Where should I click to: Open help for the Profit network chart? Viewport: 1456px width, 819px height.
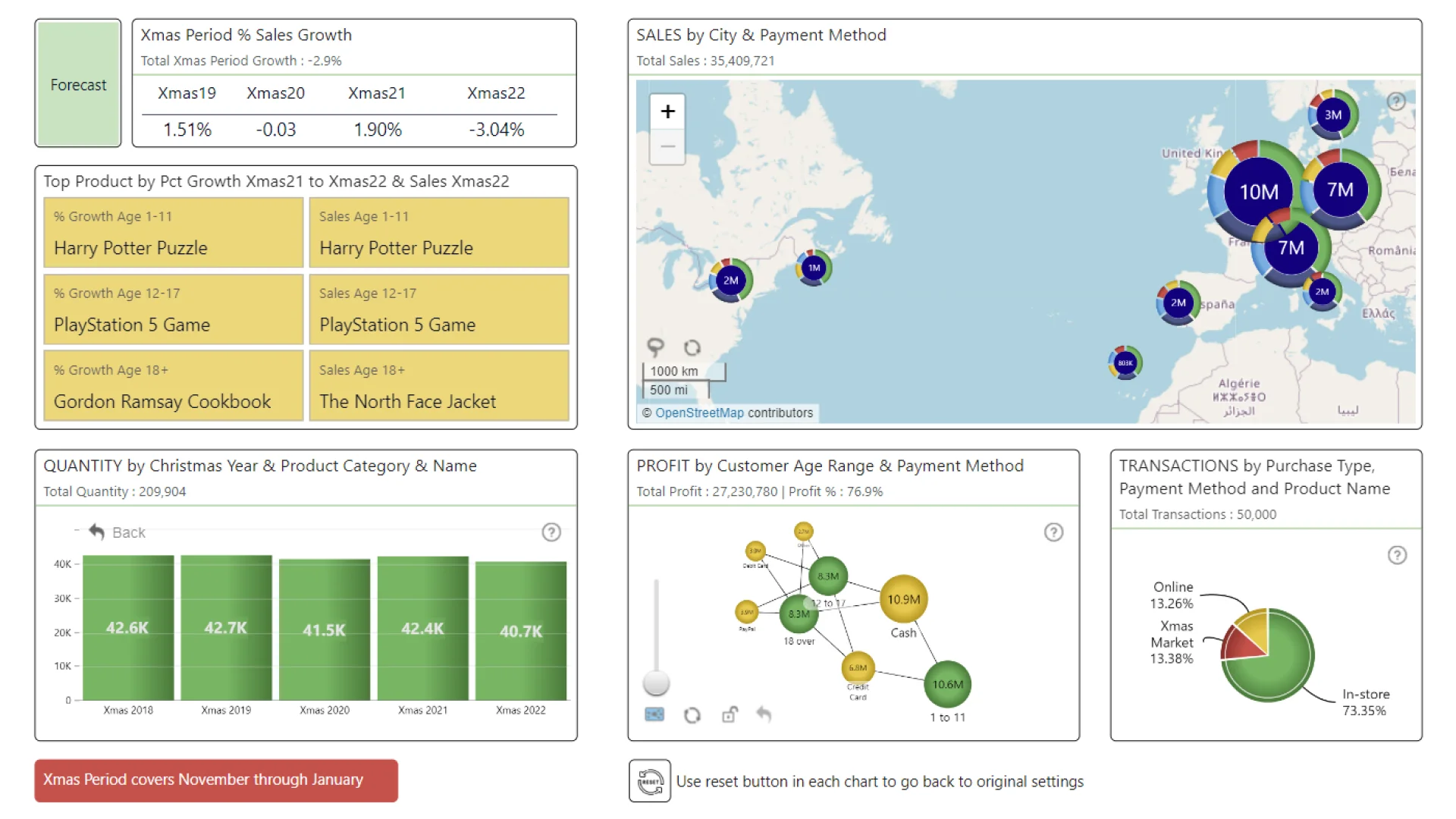tap(1053, 532)
